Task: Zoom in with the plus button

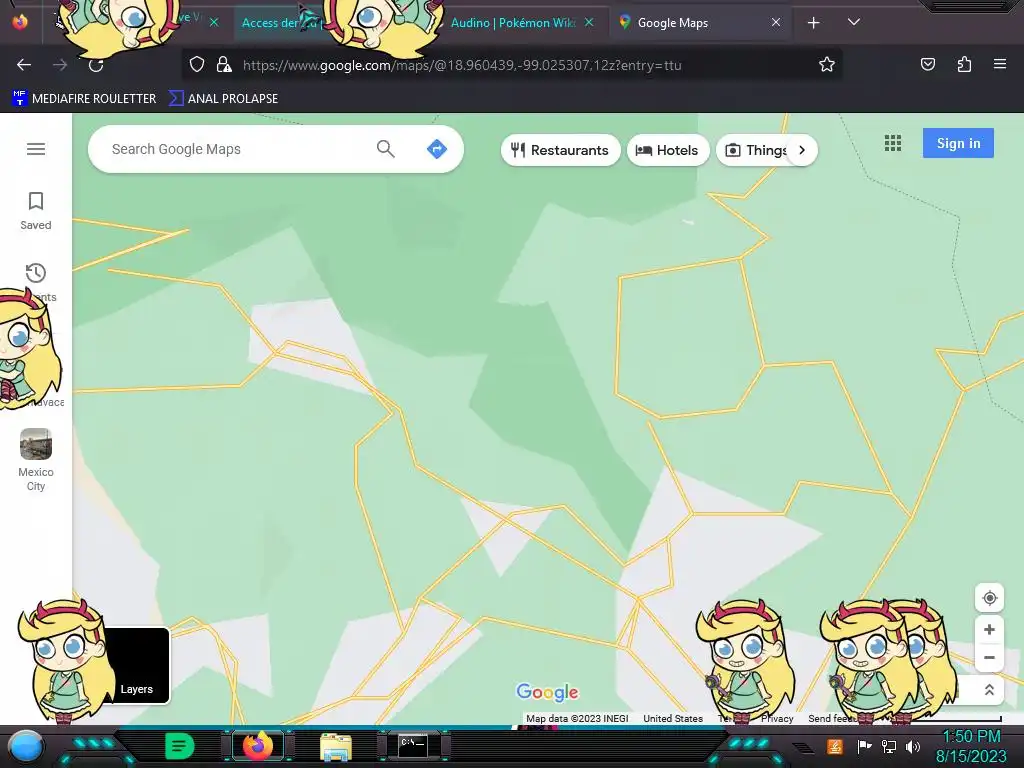Action: pos(989,630)
